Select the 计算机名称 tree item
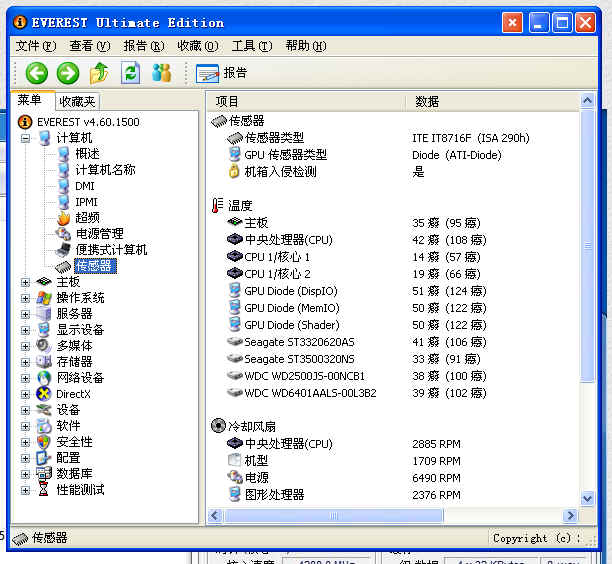Screen dimensions: 612x564 (x=105, y=170)
